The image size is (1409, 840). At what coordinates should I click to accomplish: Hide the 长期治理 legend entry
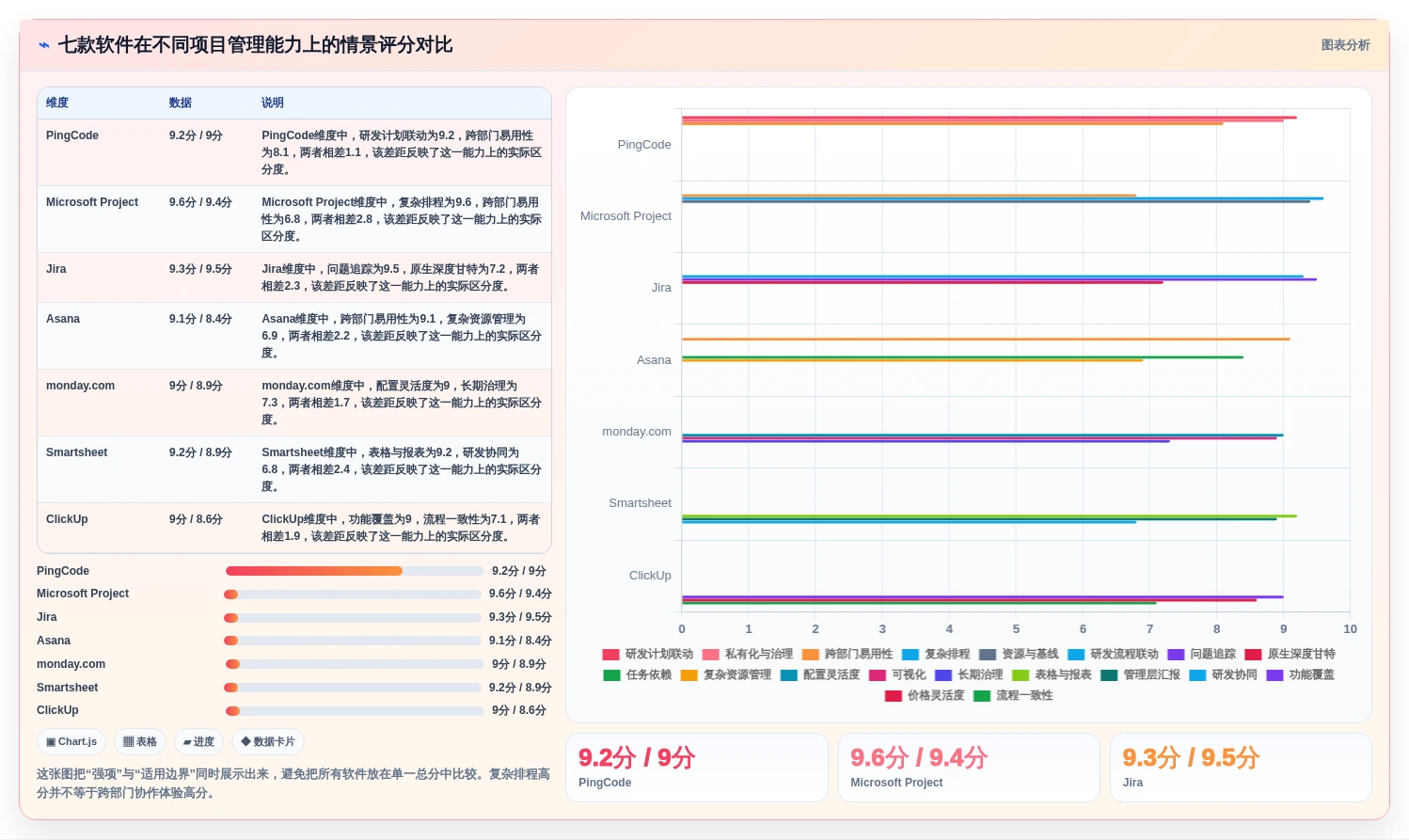(x=969, y=674)
